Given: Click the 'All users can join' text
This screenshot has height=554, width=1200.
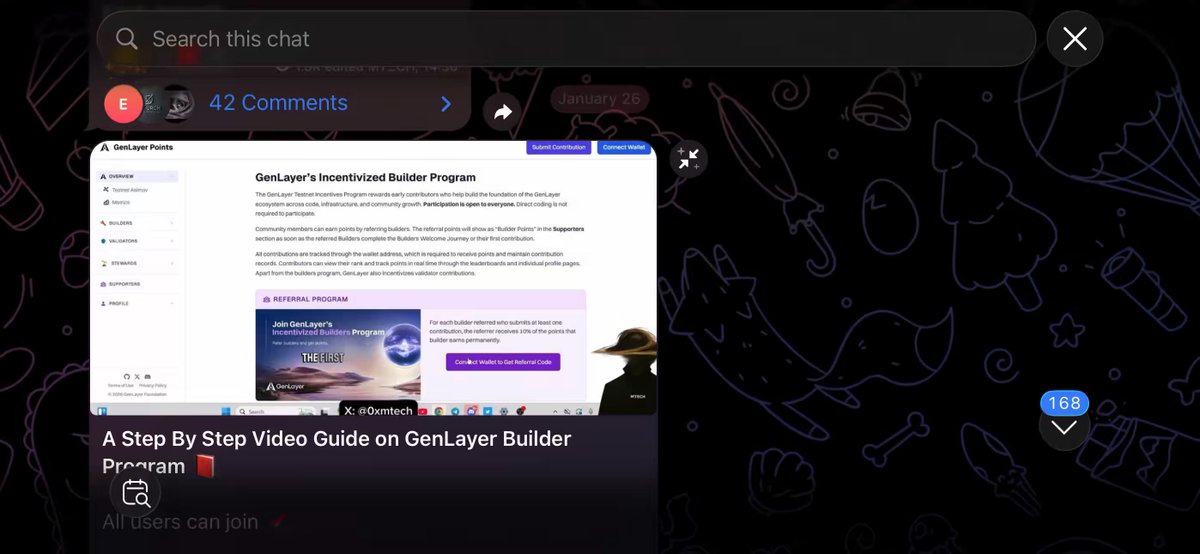Looking at the screenshot, I should [x=180, y=522].
